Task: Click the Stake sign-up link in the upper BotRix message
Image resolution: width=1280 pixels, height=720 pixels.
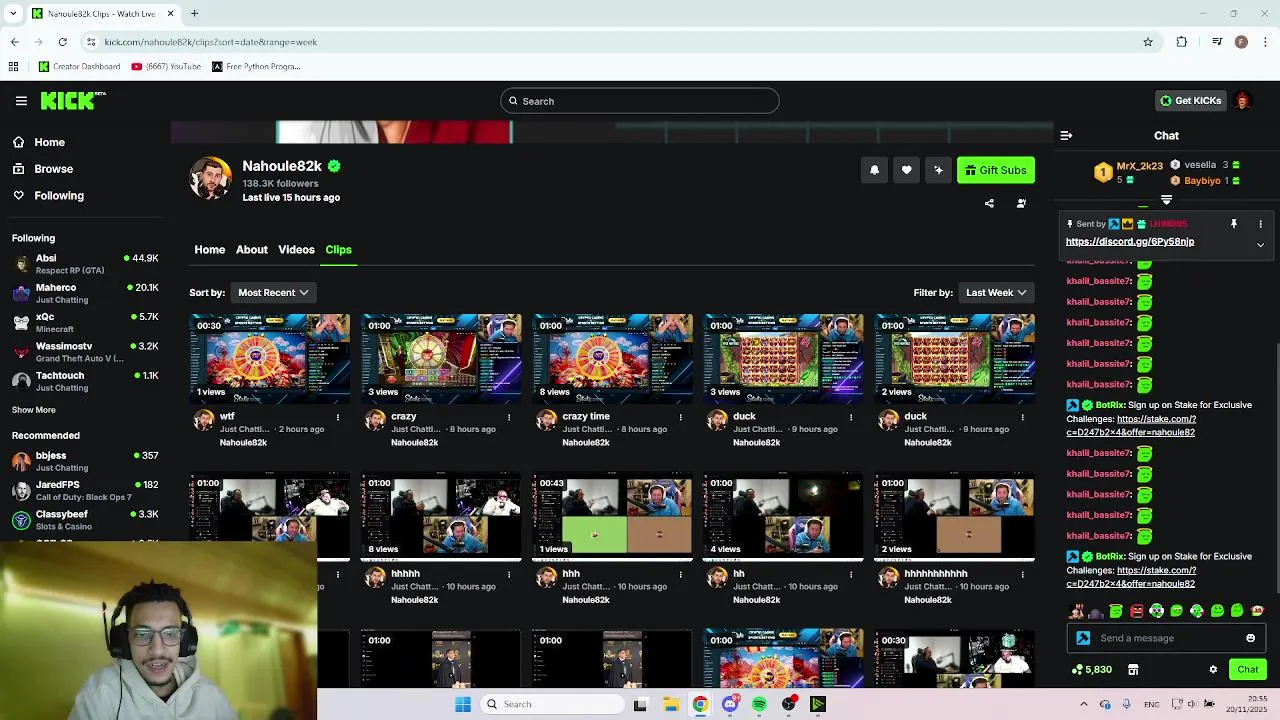Action: 1131,426
